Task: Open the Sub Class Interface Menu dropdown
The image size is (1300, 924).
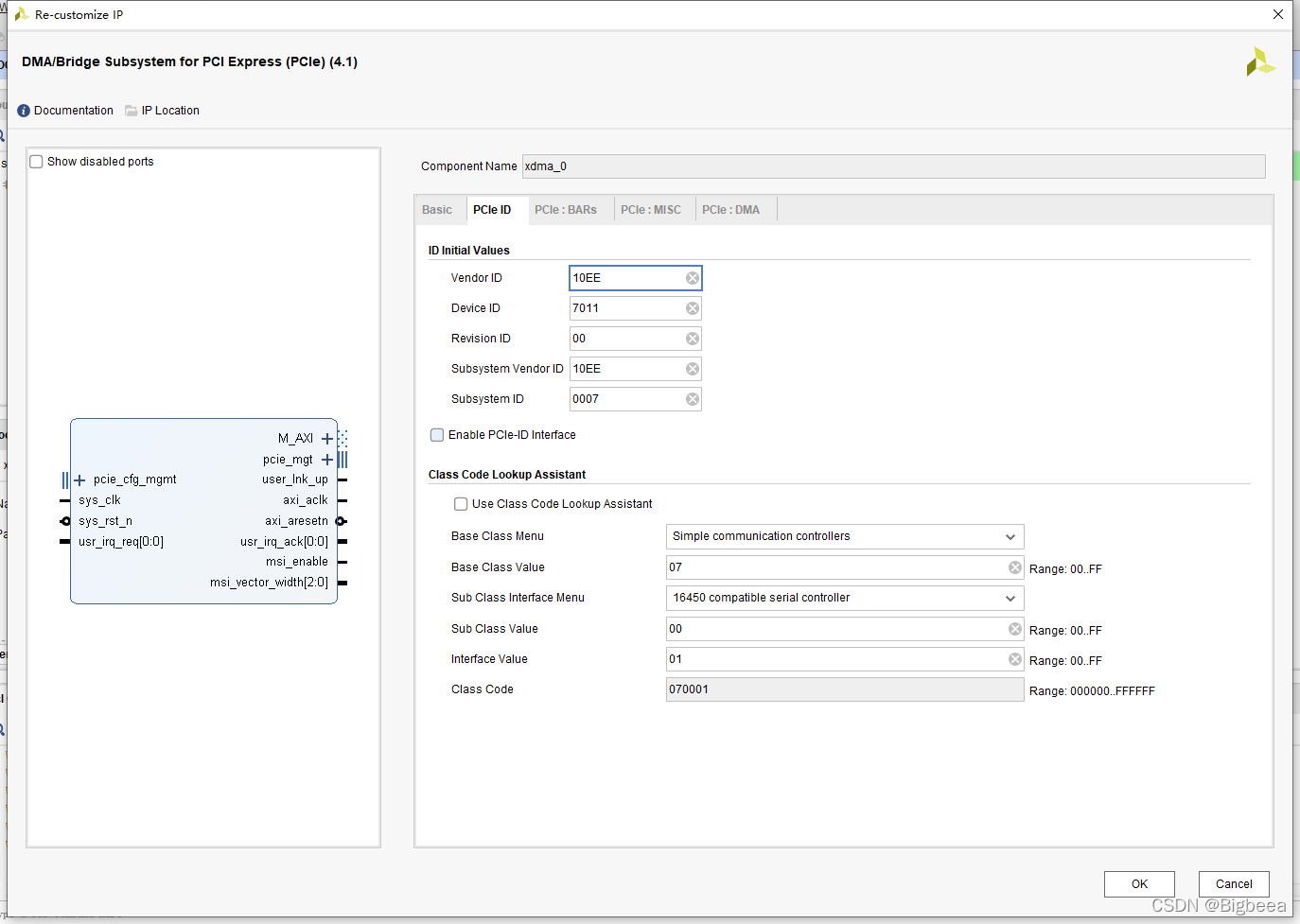Action: pyautogui.click(x=845, y=598)
